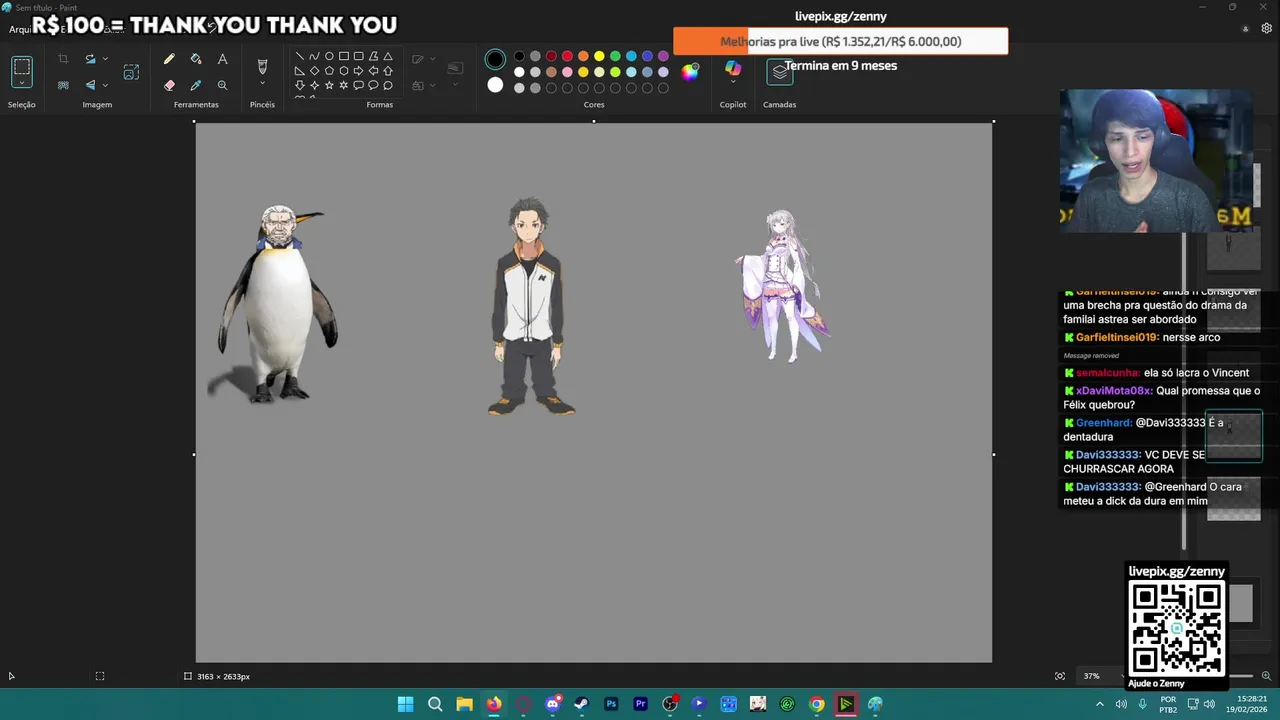Screen dimensions: 1280x720
Task: Click the Flip image icon
Action: point(90,85)
